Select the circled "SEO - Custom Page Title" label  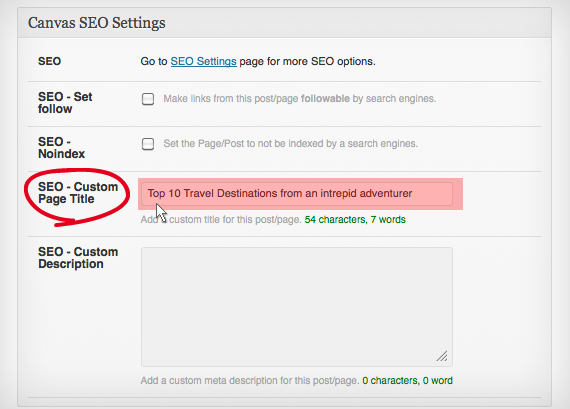pos(78,193)
